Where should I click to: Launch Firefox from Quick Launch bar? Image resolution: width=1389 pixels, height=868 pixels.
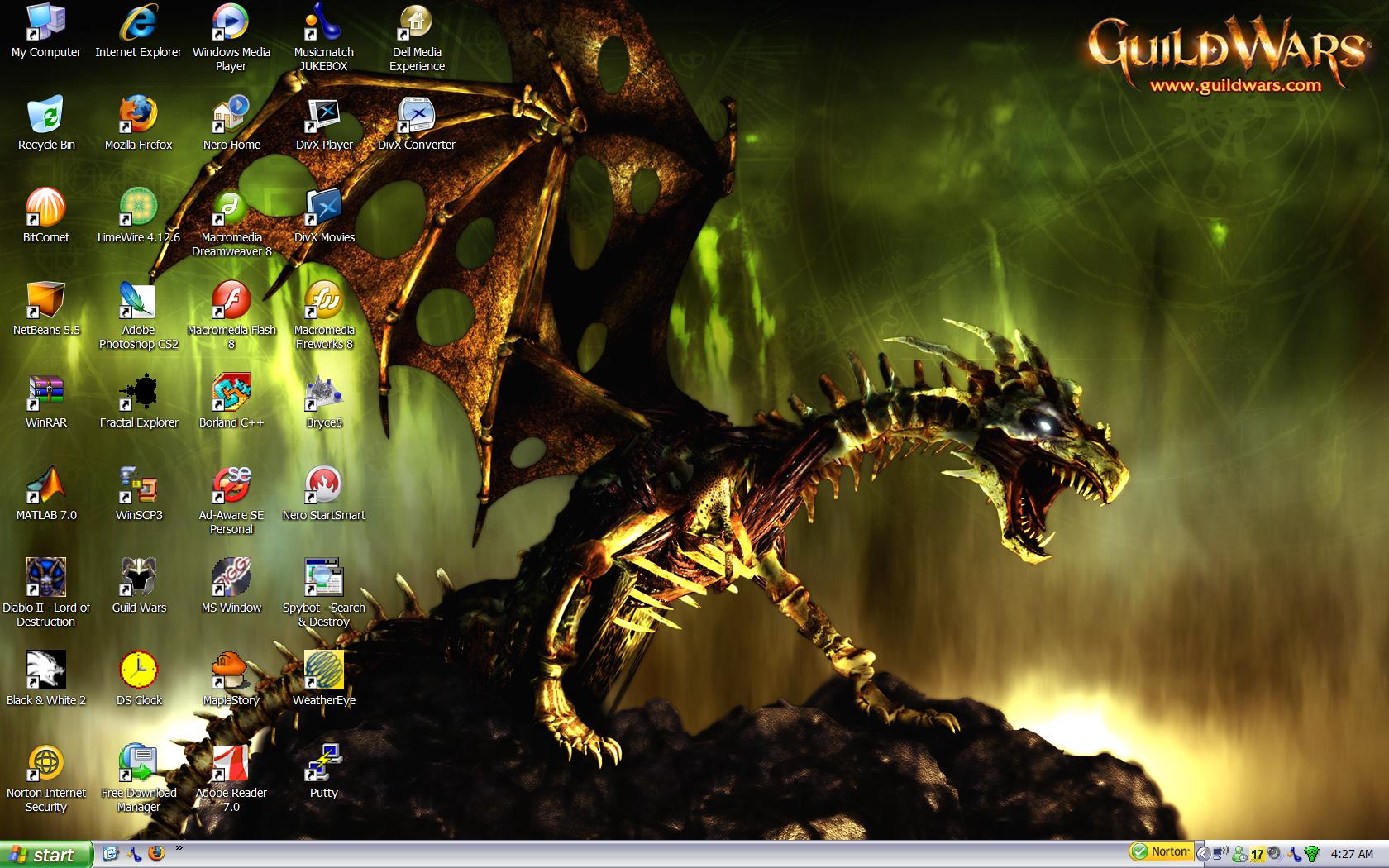click(x=156, y=854)
